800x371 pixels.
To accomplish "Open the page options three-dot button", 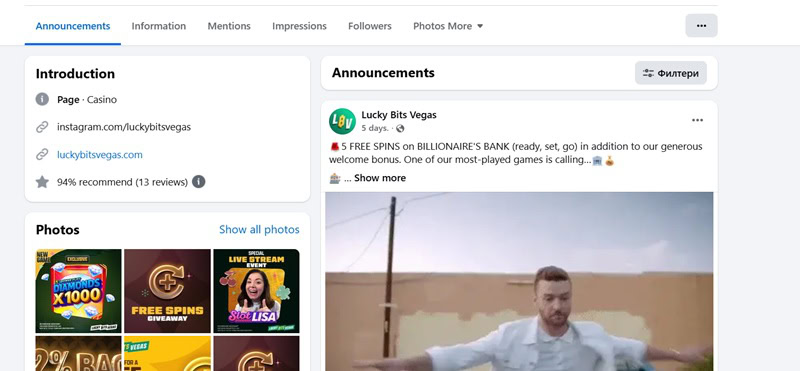I will (701, 26).
